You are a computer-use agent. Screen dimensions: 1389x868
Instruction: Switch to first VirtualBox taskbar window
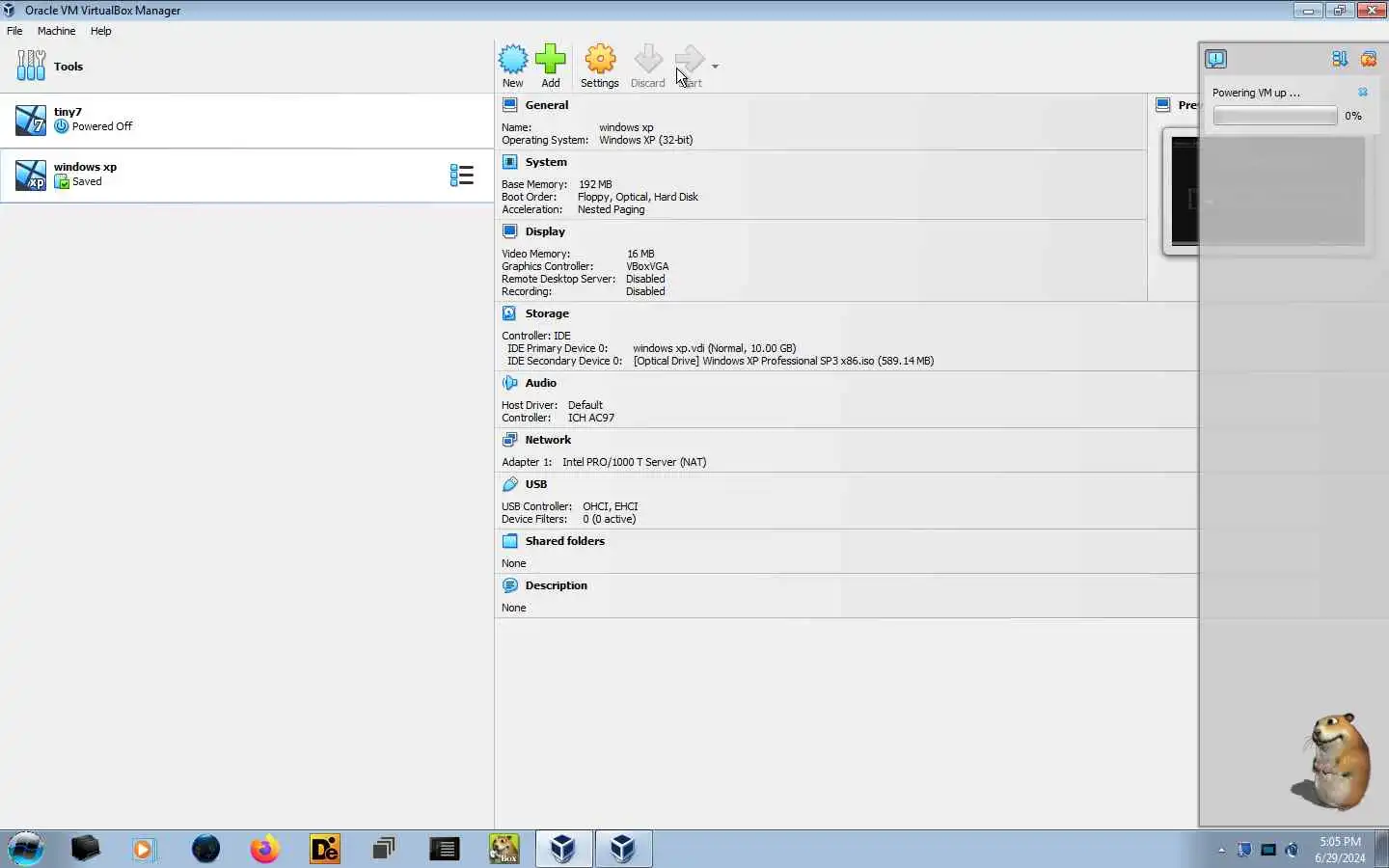pyautogui.click(x=563, y=849)
